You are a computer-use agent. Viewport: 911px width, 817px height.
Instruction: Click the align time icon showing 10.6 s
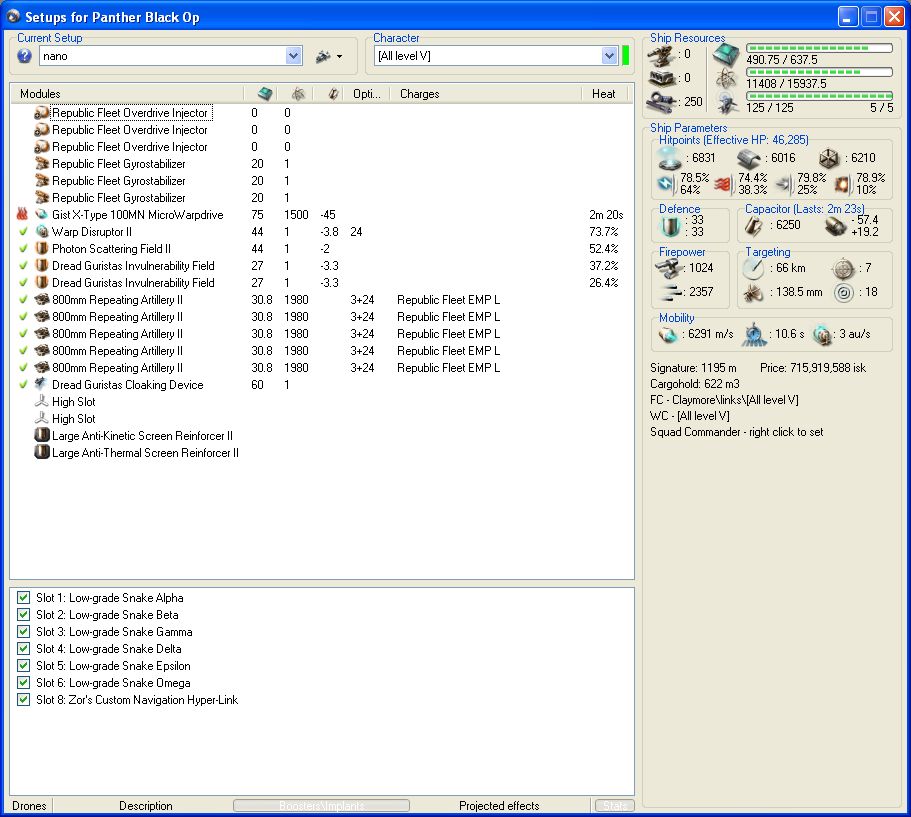[x=754, y=335]
